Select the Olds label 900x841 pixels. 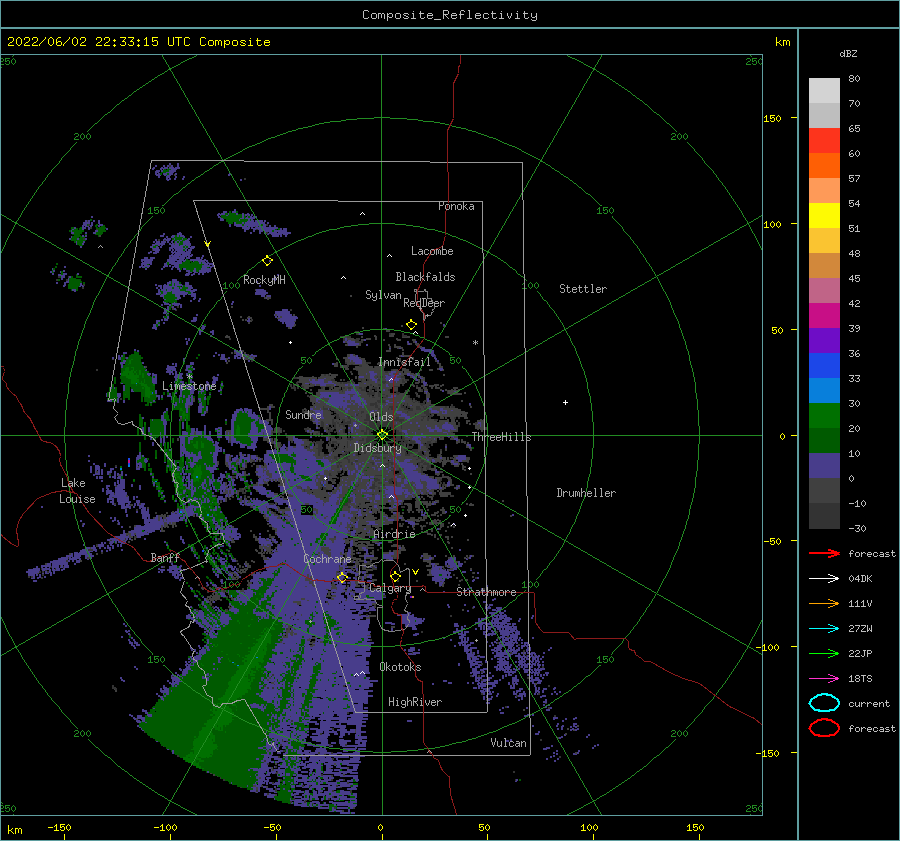pos(381,417)
